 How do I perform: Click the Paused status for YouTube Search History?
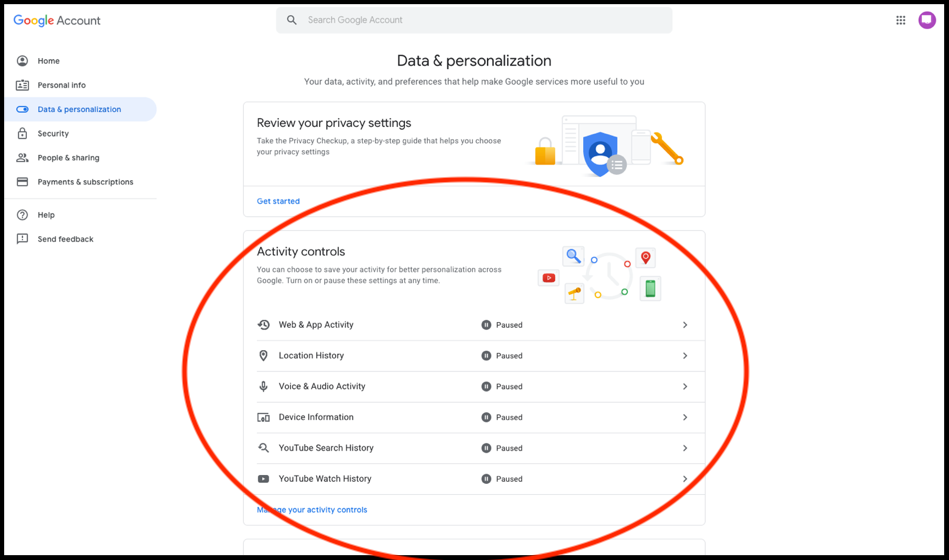point(502,448)
